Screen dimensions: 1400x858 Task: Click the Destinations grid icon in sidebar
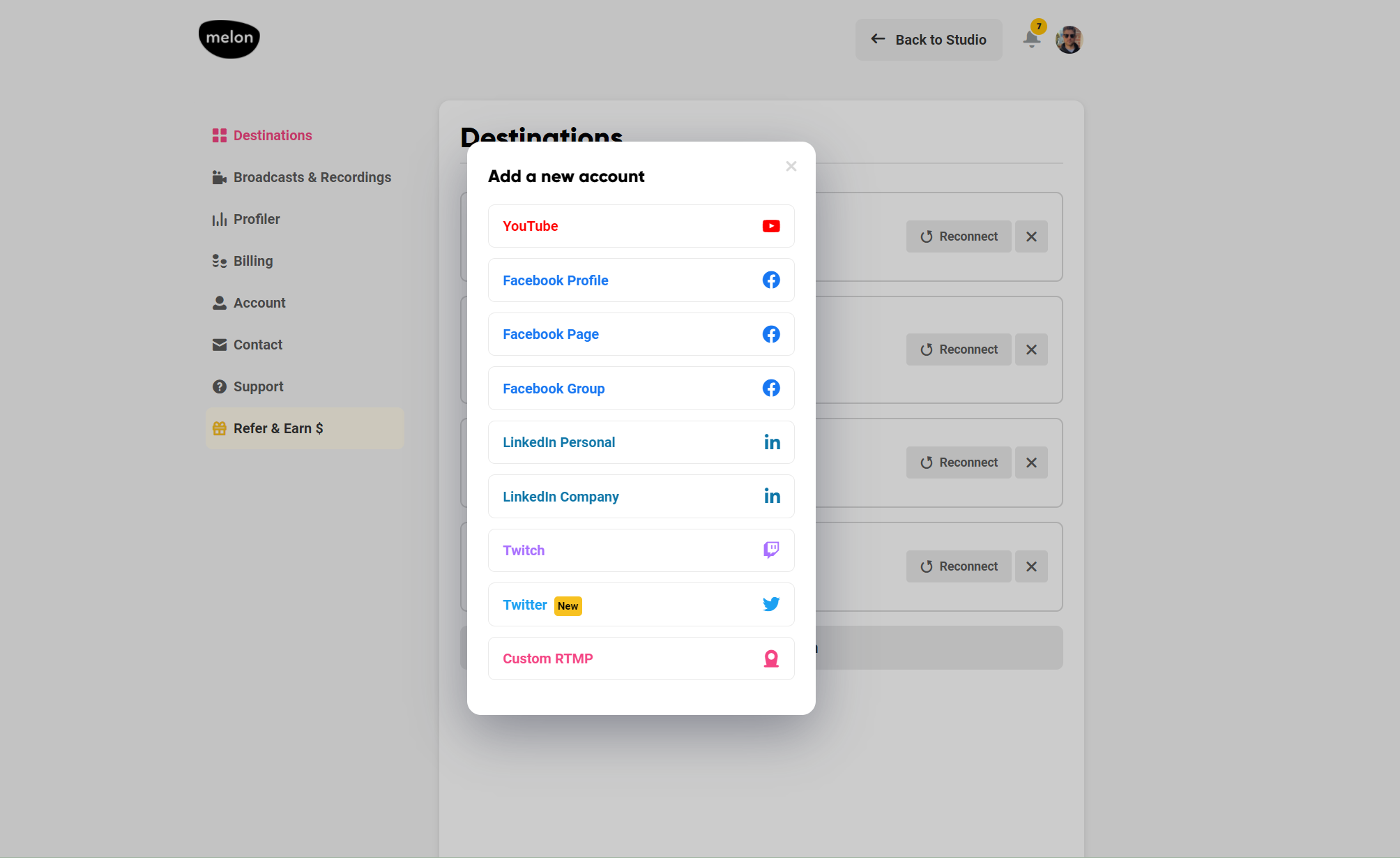coord(220,135)
